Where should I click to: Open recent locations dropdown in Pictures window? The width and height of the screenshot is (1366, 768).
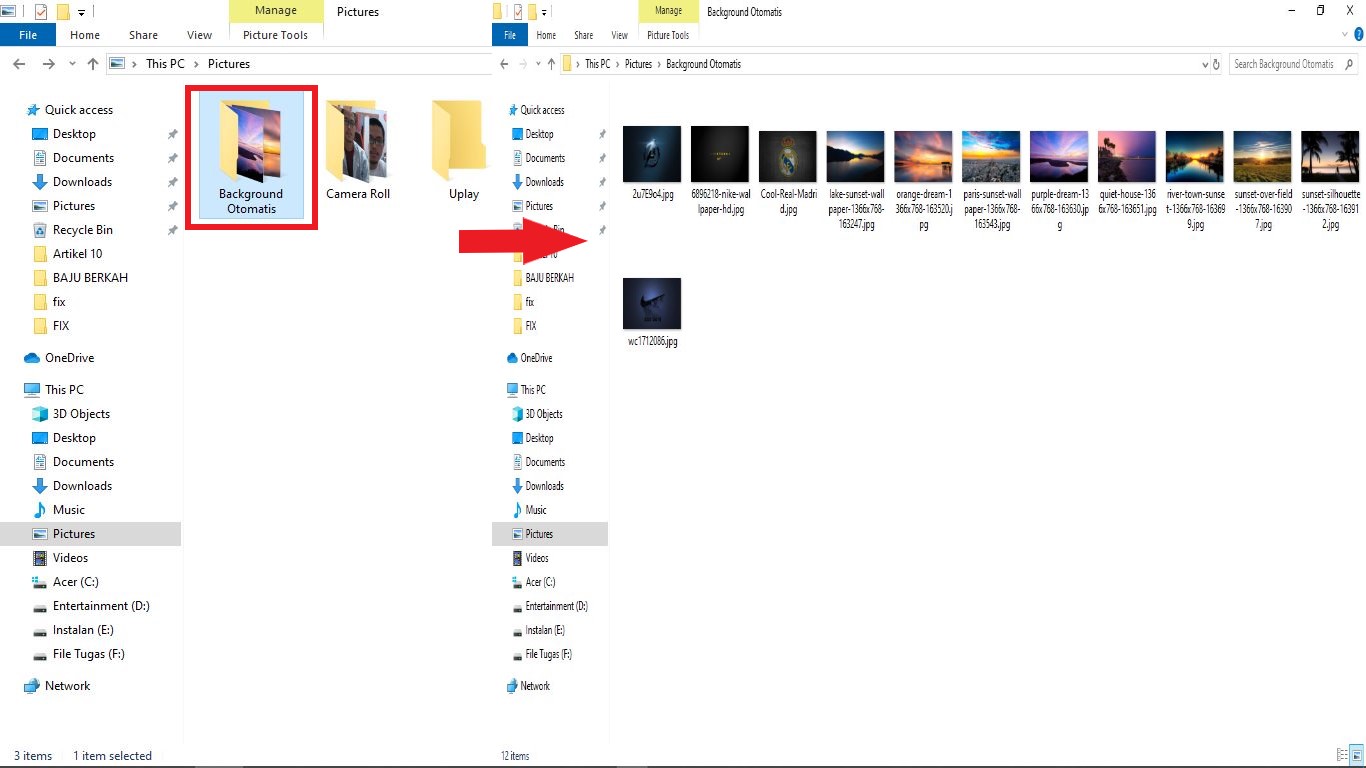pyautogui.click(x=72, y=64)
